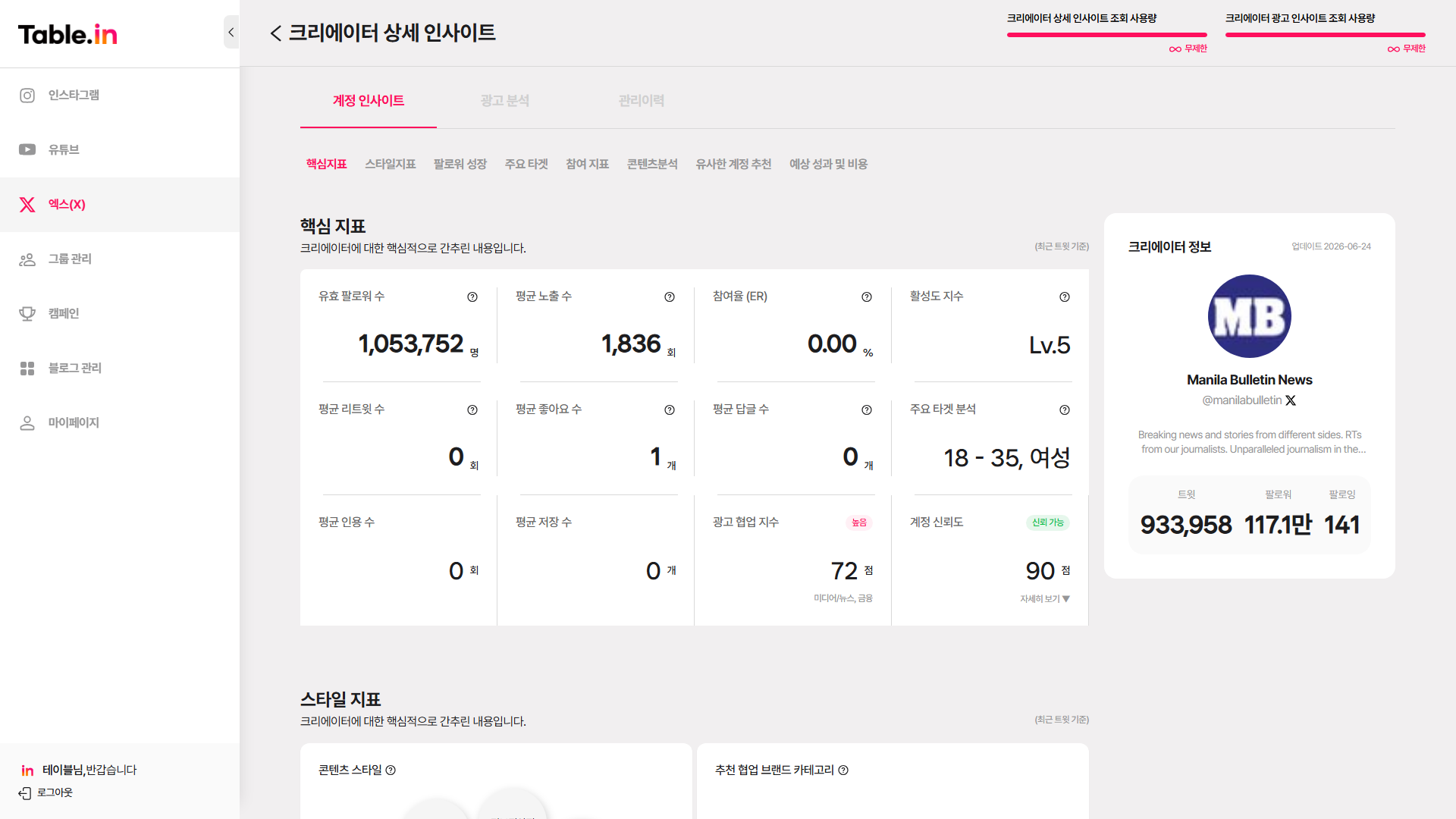1456x819 pixels.
Task: Click the 신뢰 가능 badge on 계정 신뢰도
Action: (1048, 522)
